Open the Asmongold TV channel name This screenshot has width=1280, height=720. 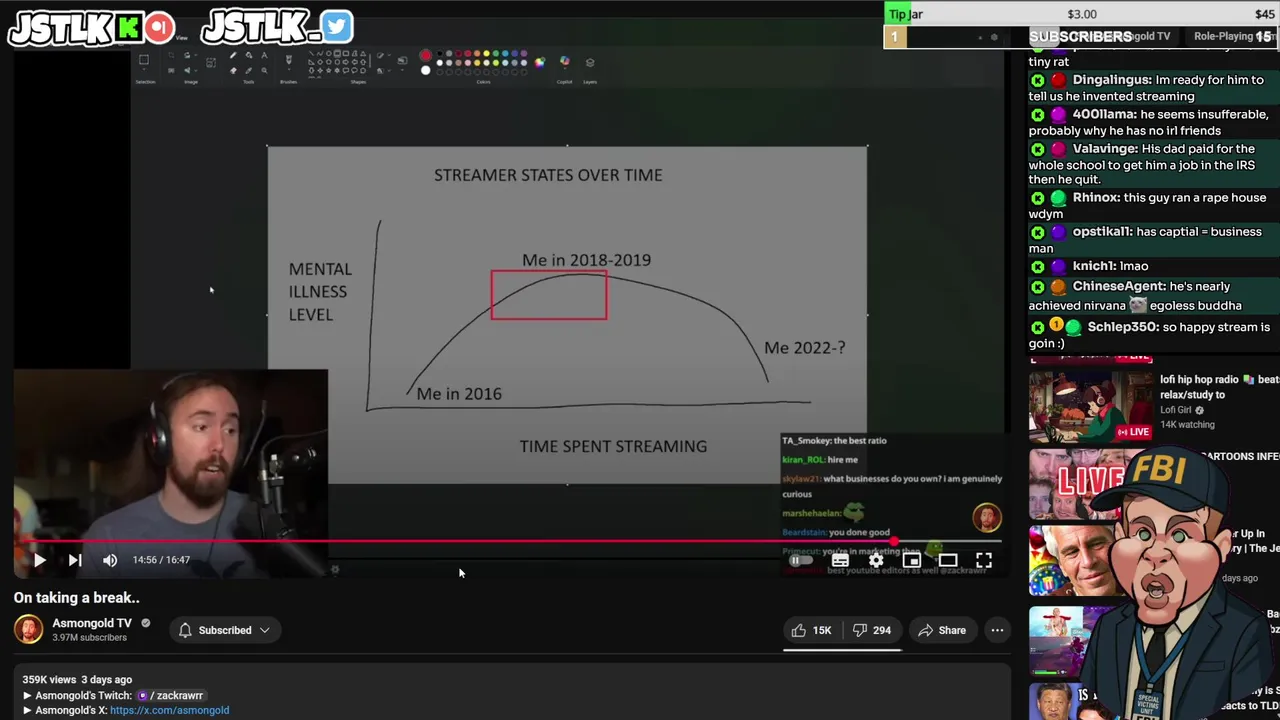(x=92, y=623)
